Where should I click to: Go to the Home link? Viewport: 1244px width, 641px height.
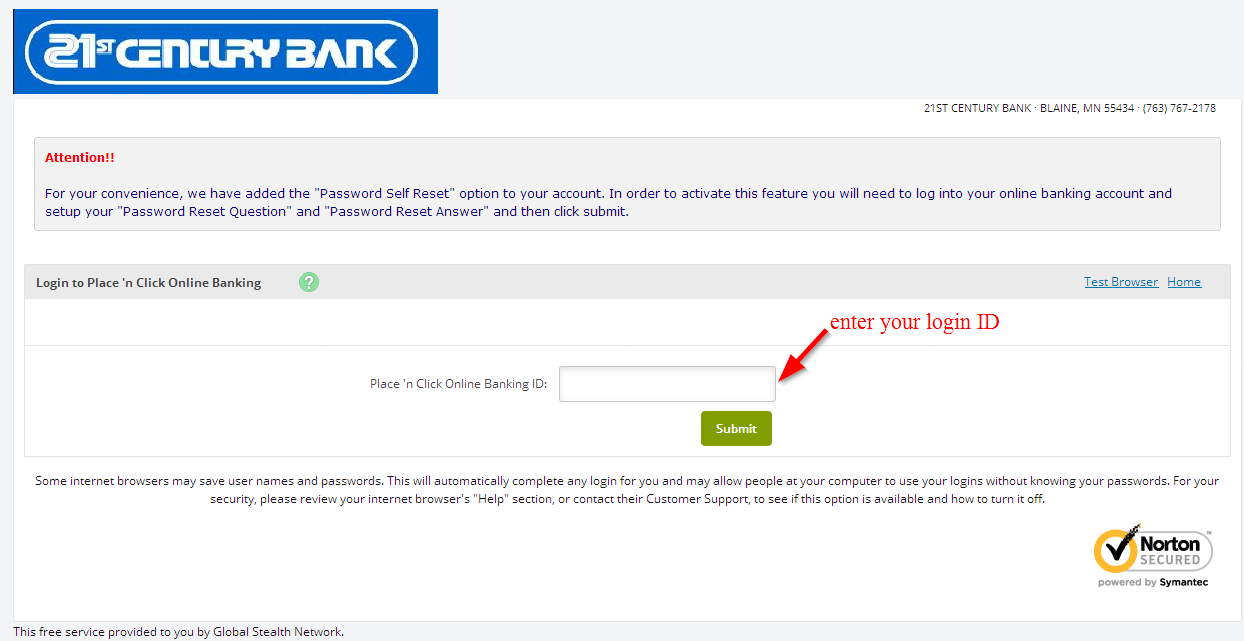pos(1184,282)
